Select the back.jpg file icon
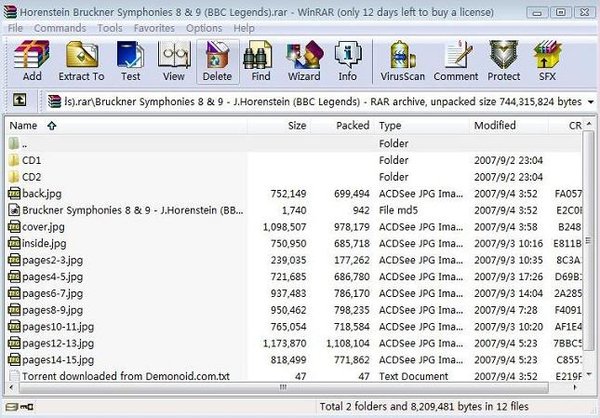The width and height of the screenshot is (600, 418). 14,193
